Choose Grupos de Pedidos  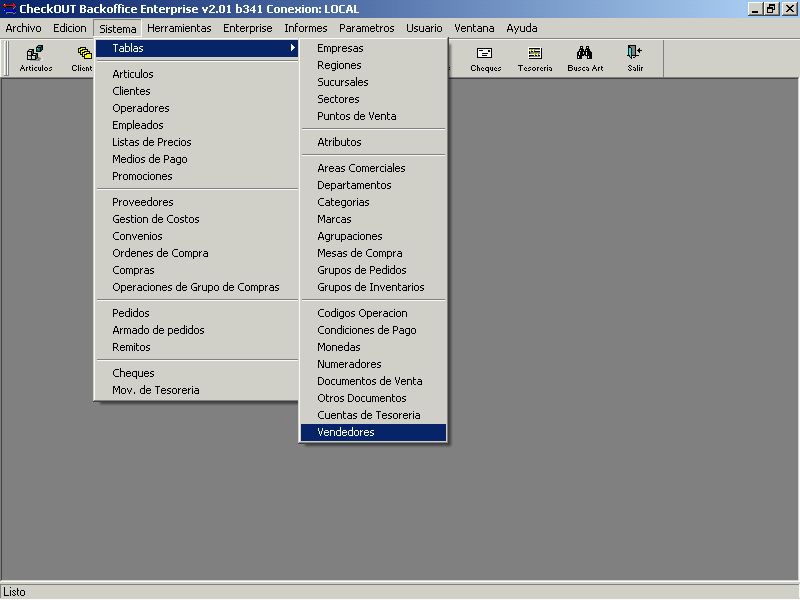[x=373, y=270]
